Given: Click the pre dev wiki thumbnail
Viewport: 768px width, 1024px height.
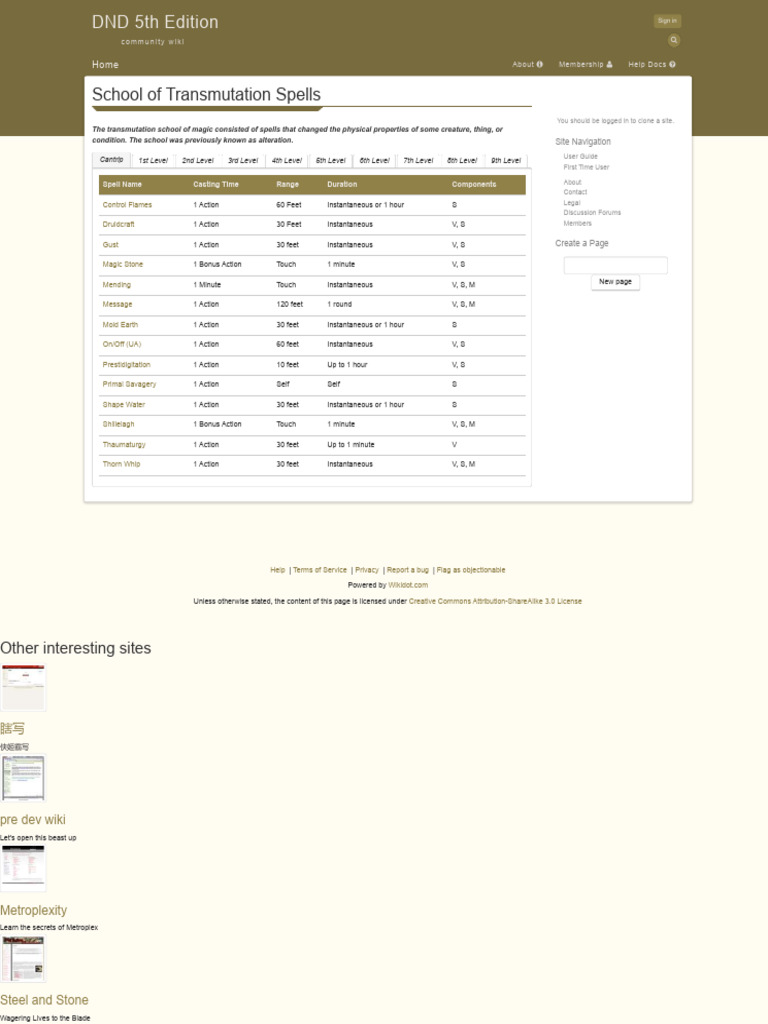Looking at the screenshot, I should (x=24, y=778).
